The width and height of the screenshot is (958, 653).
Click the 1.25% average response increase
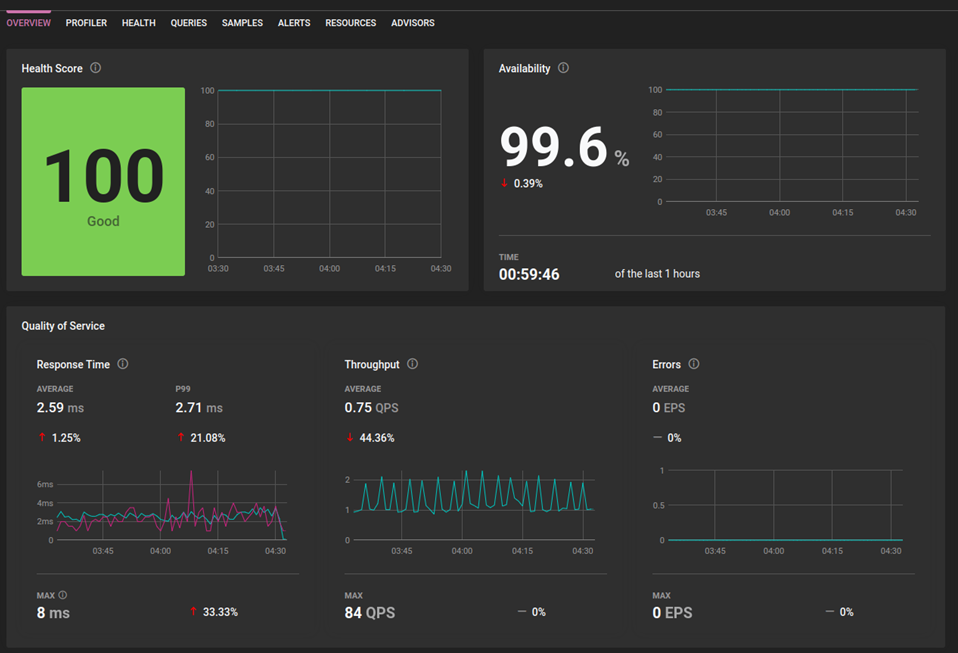click(59, 438)
